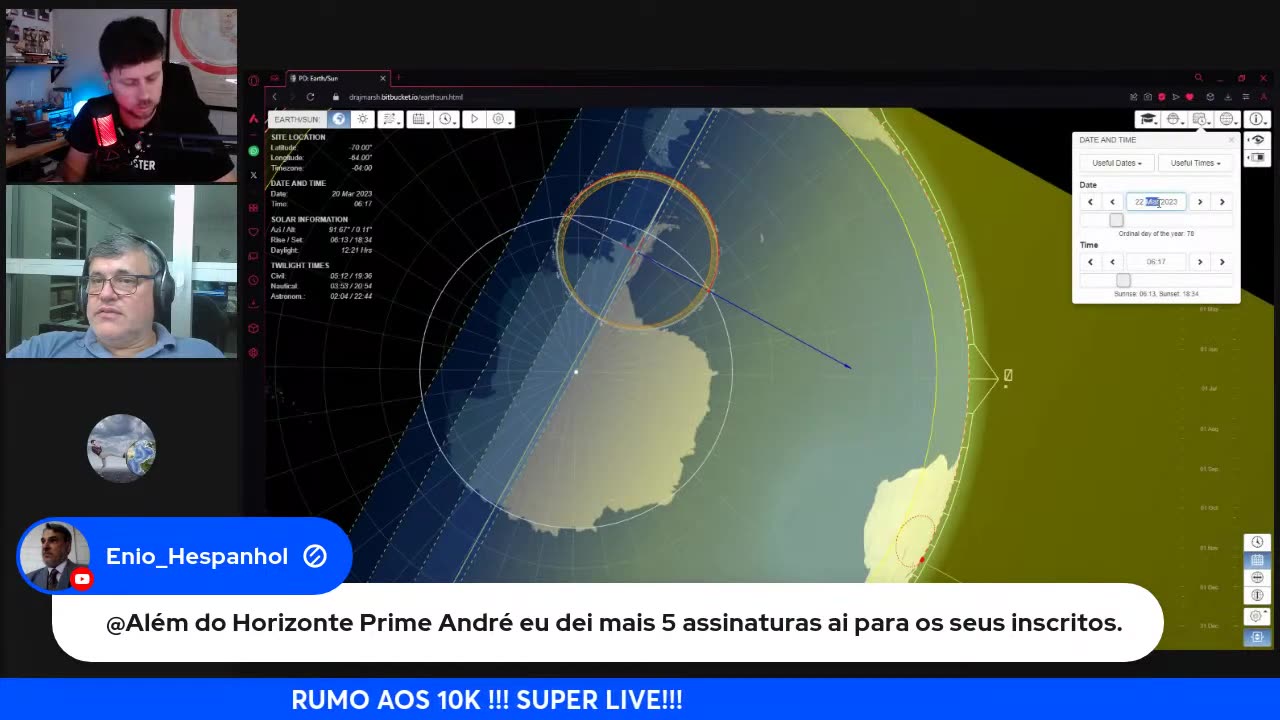Open the calendar toolbar dropdown
This screenshot has height=720, width=1280.
[x=420, y=119]
